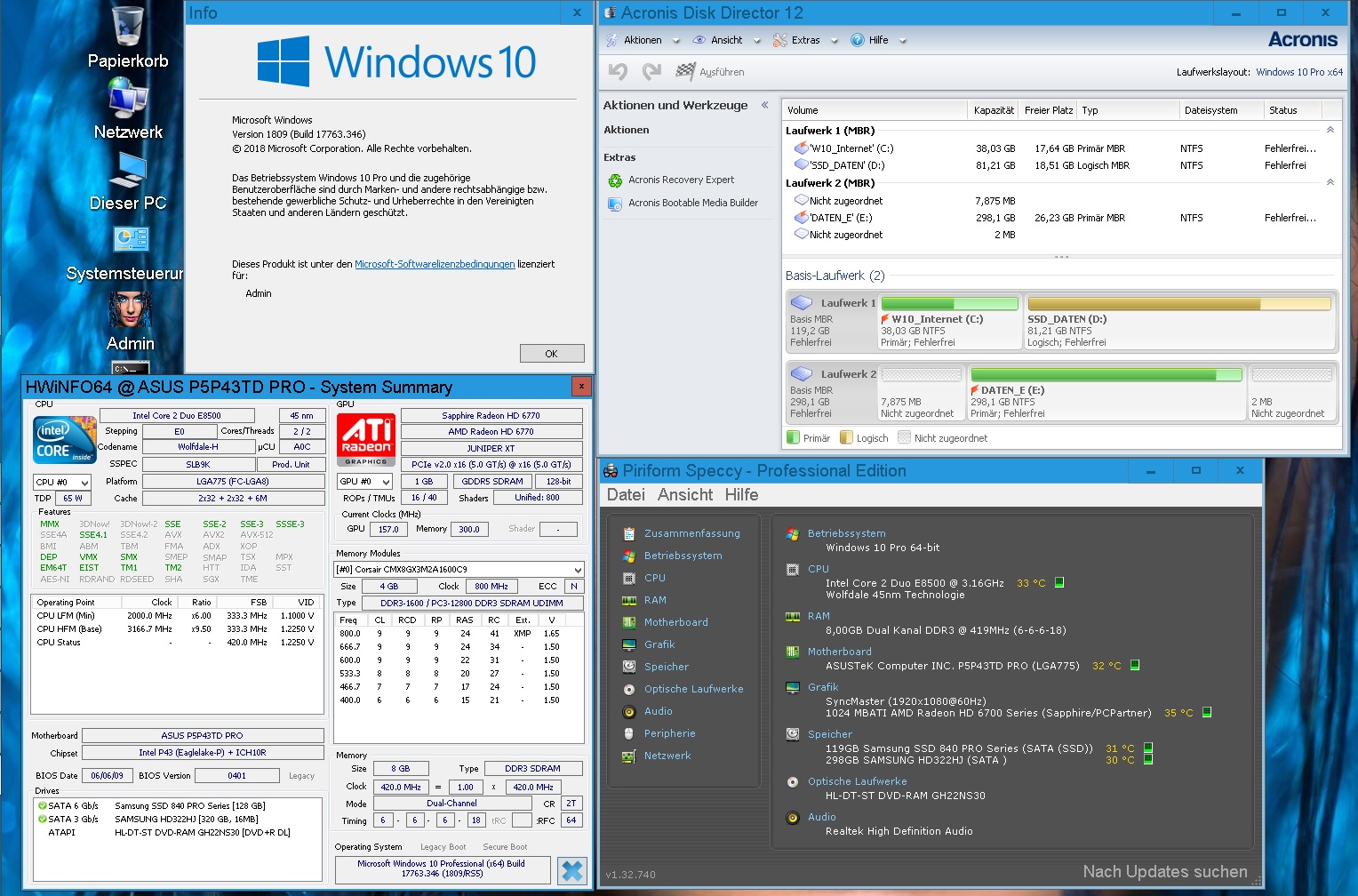Select SSD_DATEN (D:) partition bar
Viewport: 1358px width, 896px height.
(x=1179, y=323)
